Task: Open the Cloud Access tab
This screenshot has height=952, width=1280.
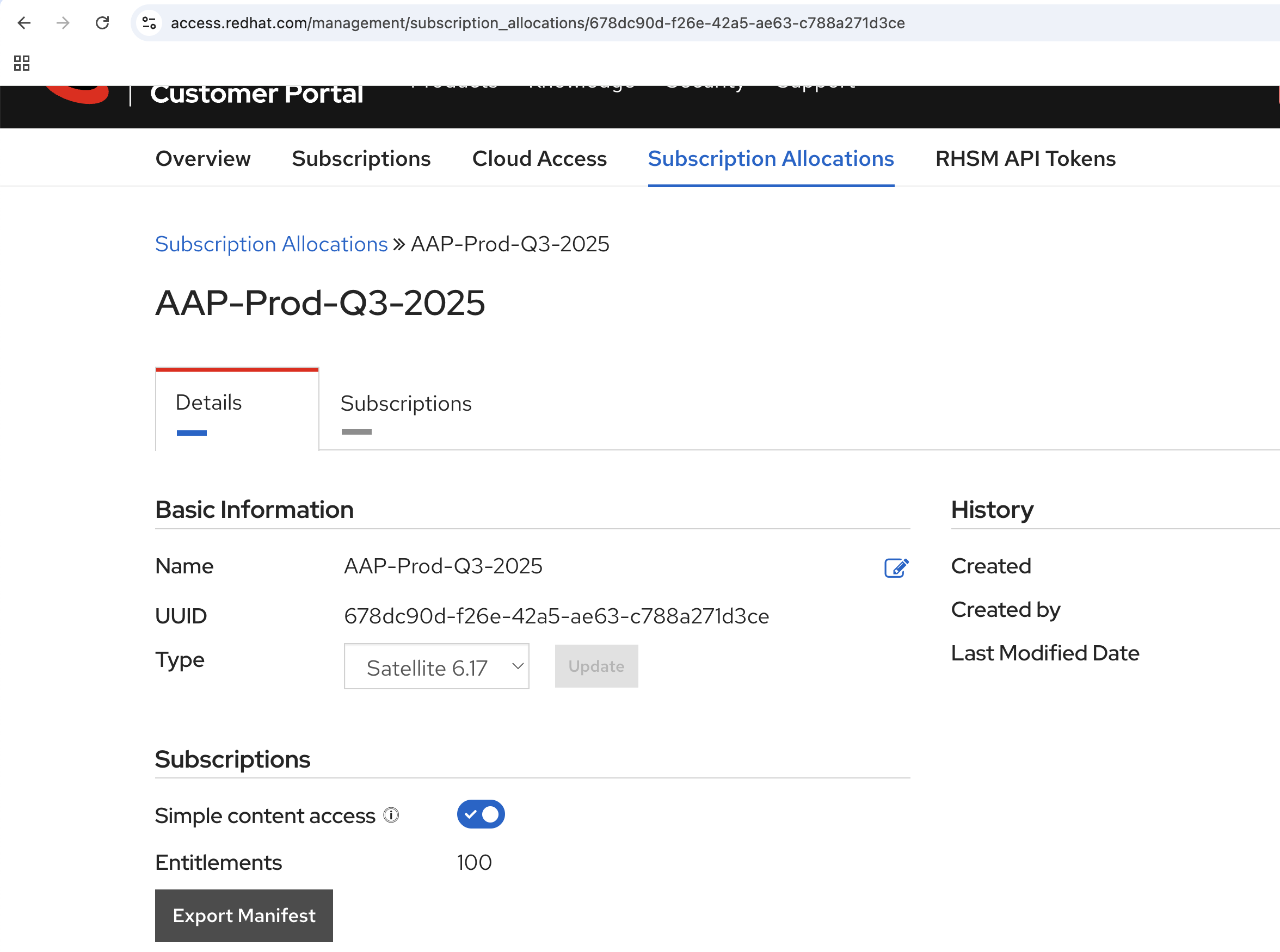Action: 539,158
